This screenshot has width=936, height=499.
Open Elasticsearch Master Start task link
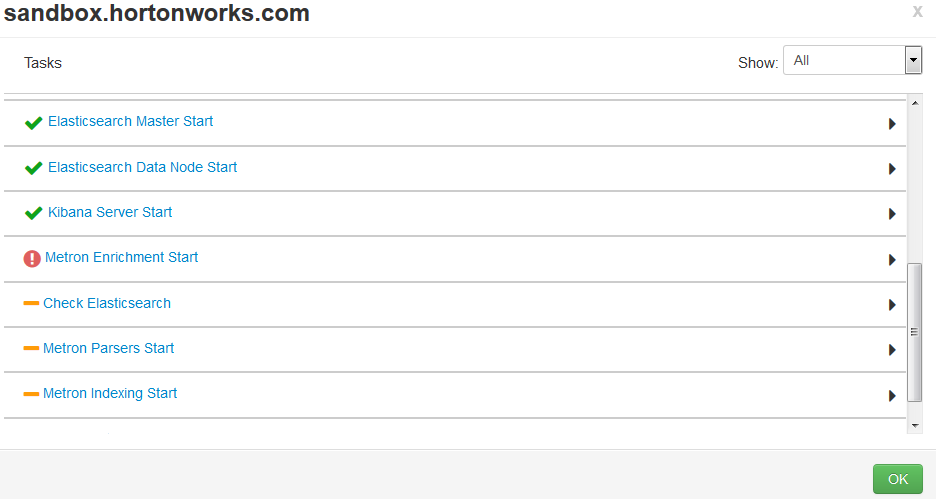tap(130, 121)
